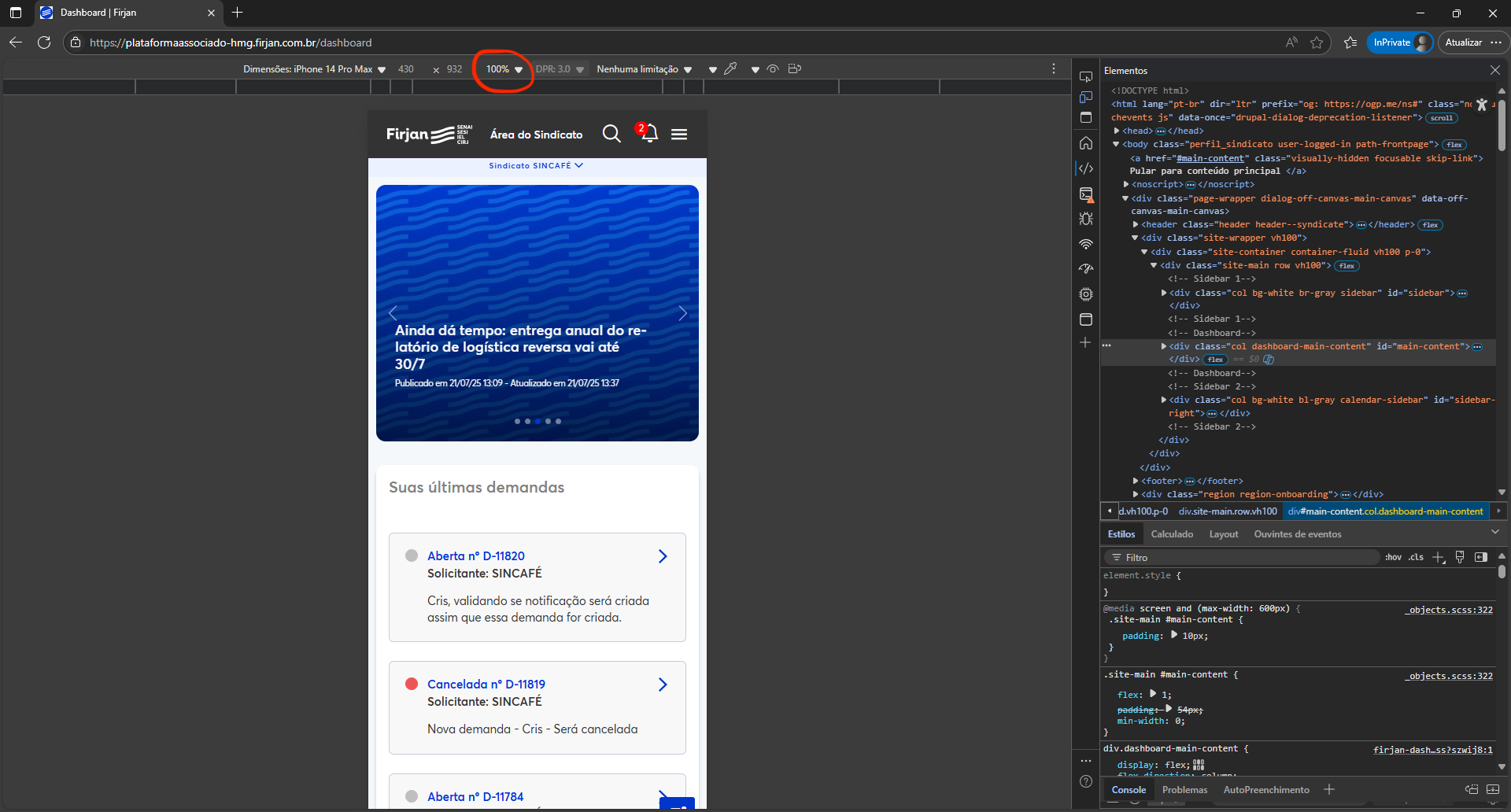Viewport: 1511px width, 812px height.
Task: Open the hamburger menu in the site header
Action: [679, 135]
